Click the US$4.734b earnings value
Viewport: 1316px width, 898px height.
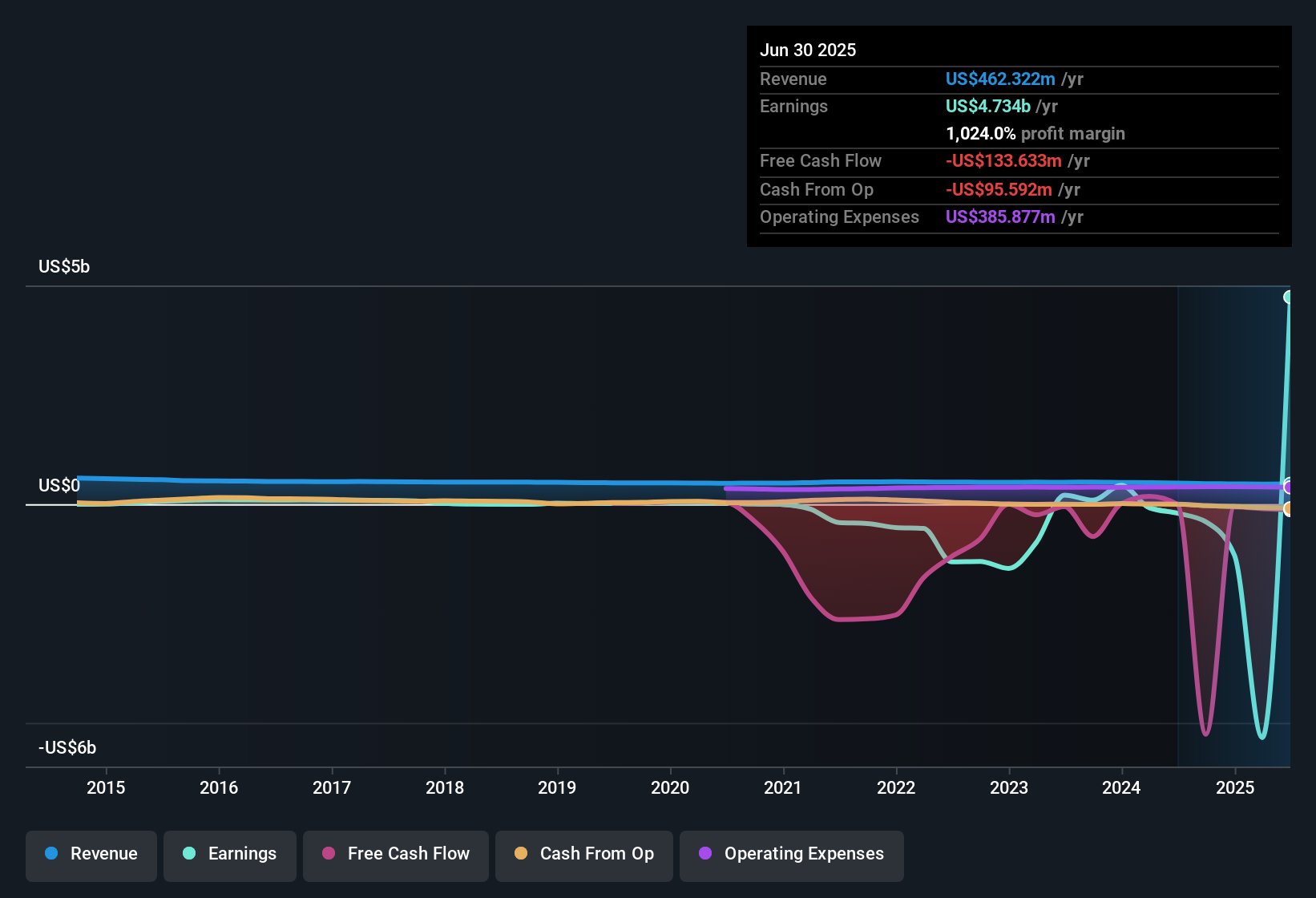(x=988, y=106)
